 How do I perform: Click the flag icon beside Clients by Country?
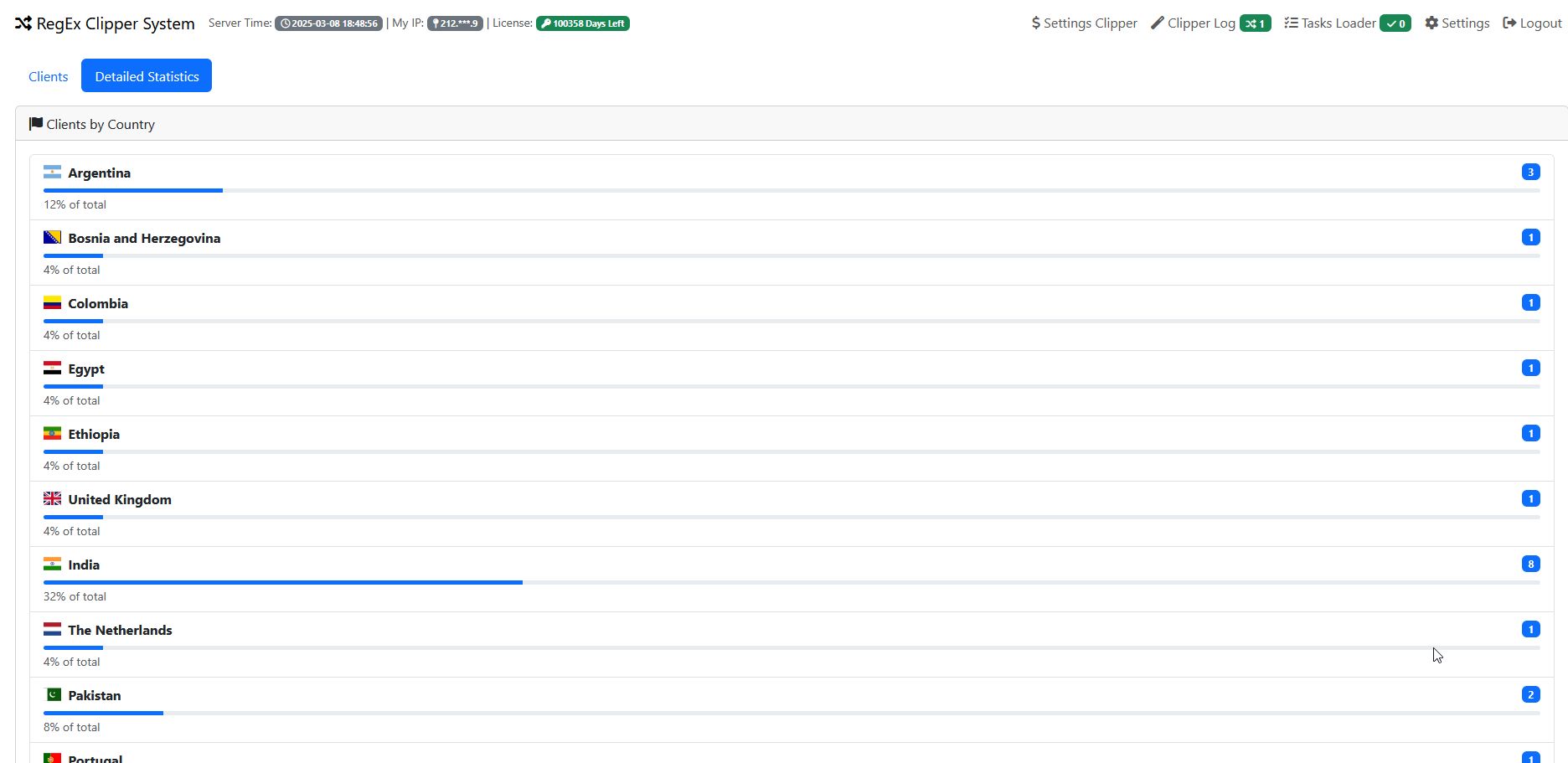[x=36, y=124]
